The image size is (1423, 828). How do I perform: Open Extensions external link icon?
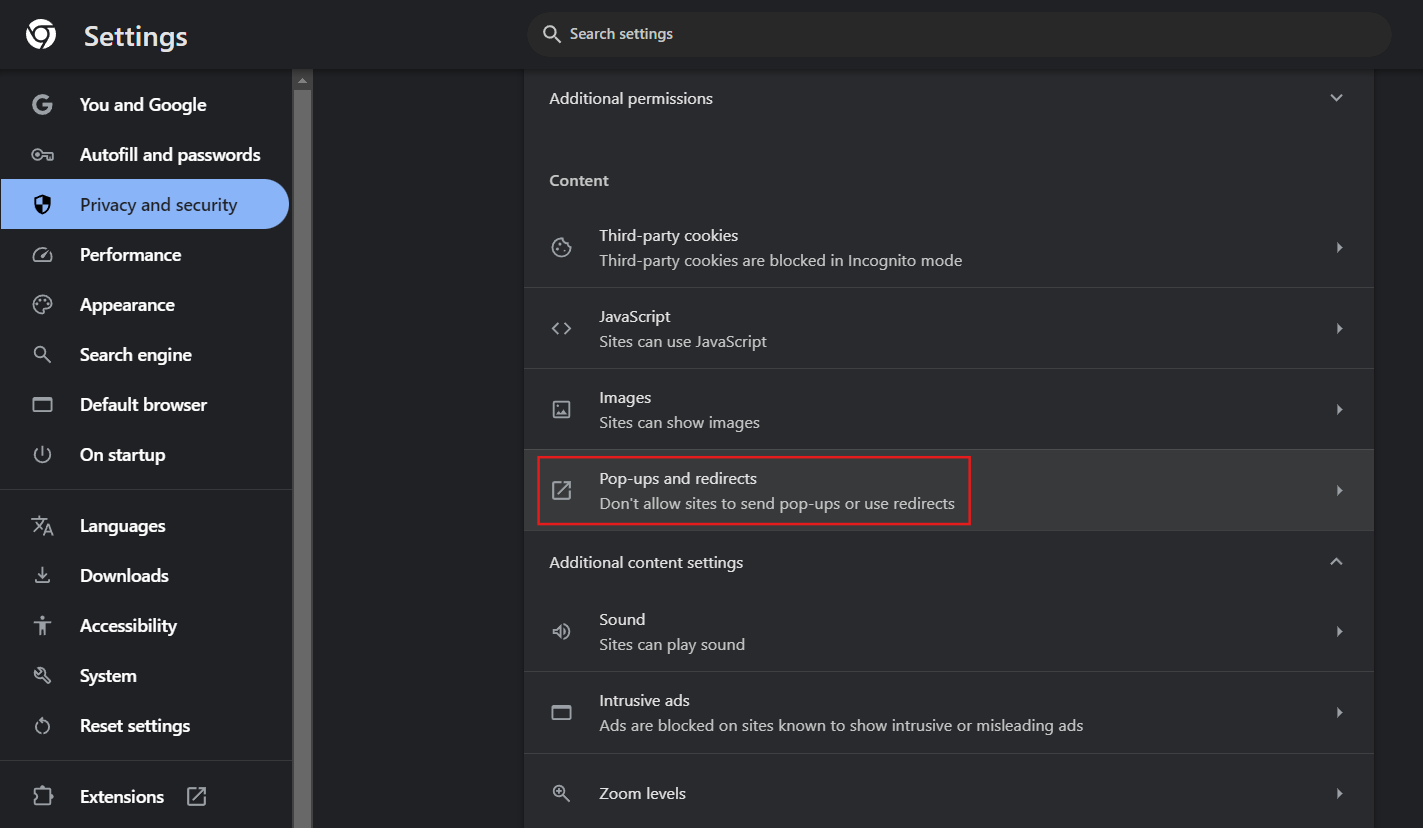pyautogui.click(x=197, y=797)
